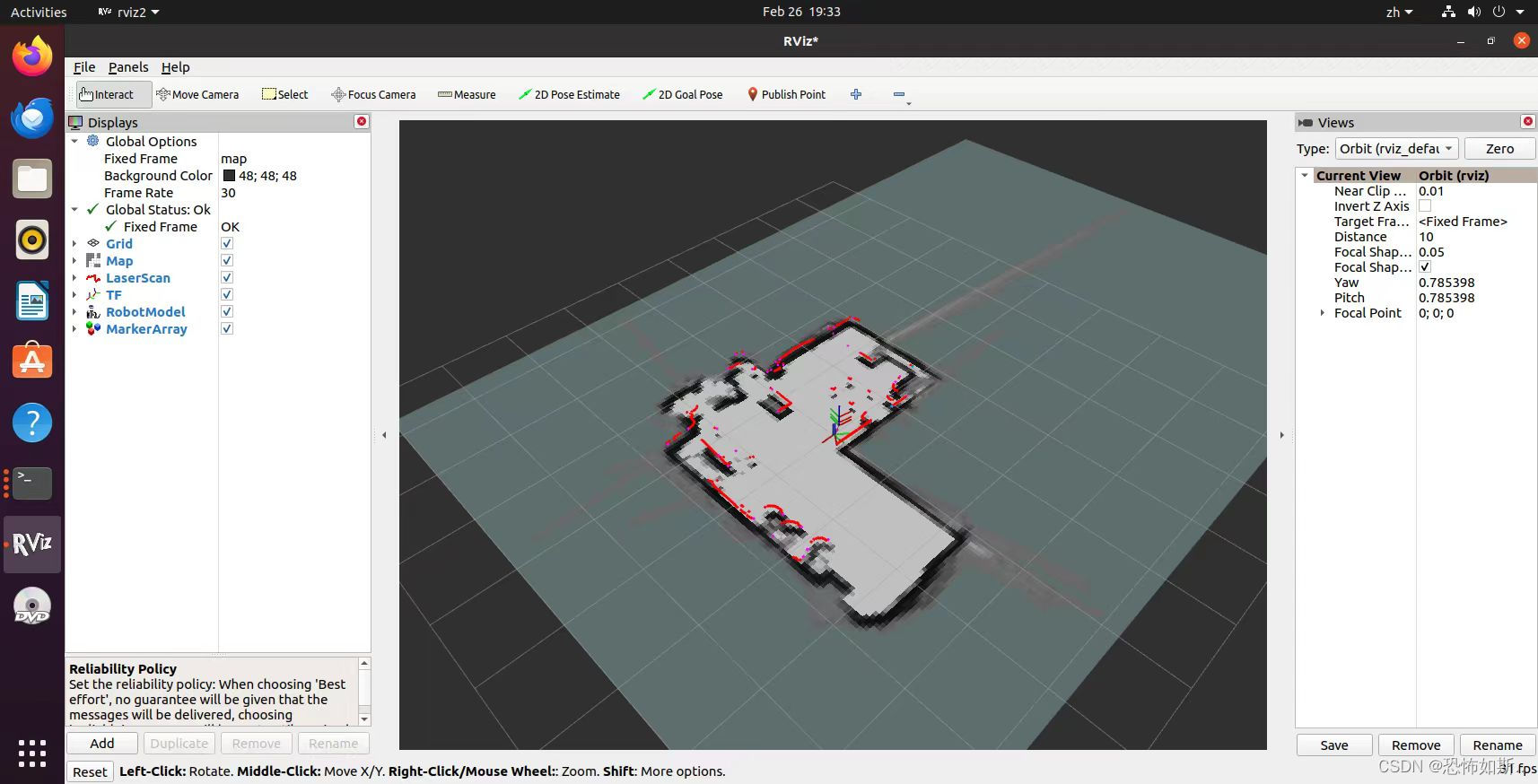Activate the Publish Point tool
1538x784 pixels.
pos(786,94)
